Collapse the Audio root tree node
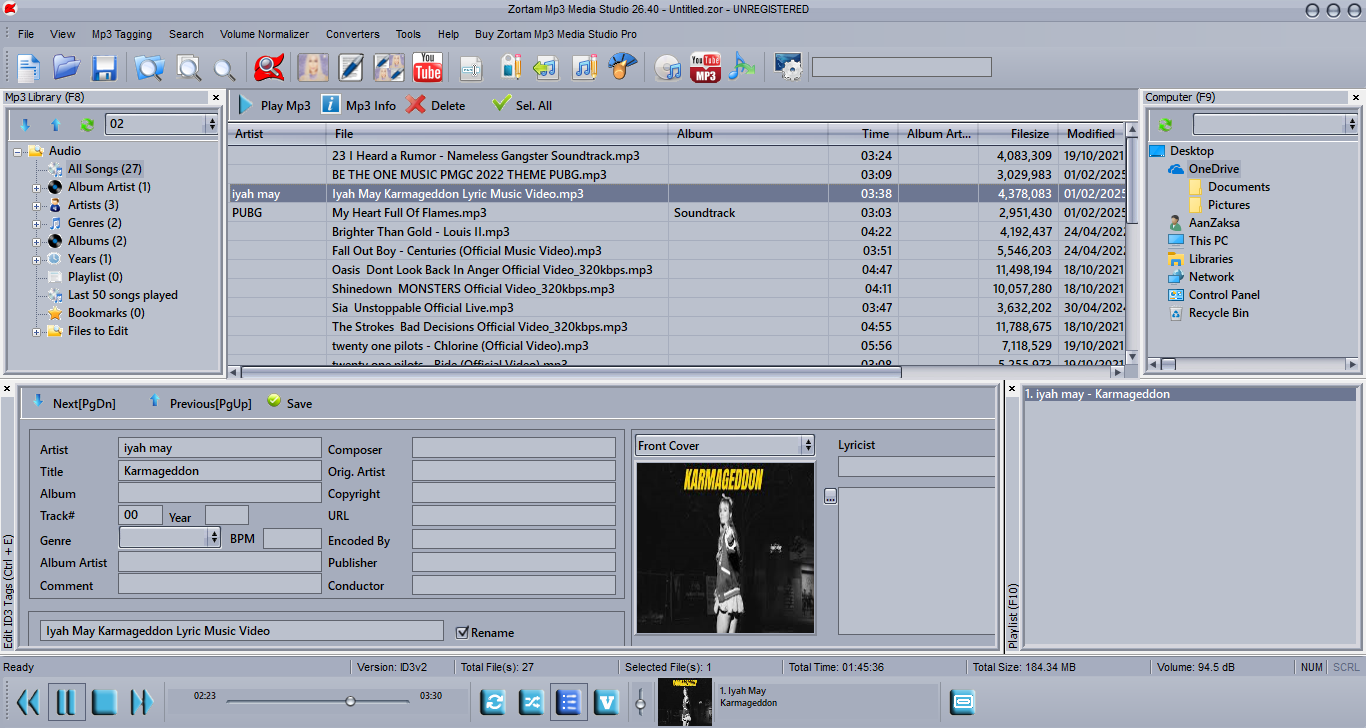 [x=18, y=151]
